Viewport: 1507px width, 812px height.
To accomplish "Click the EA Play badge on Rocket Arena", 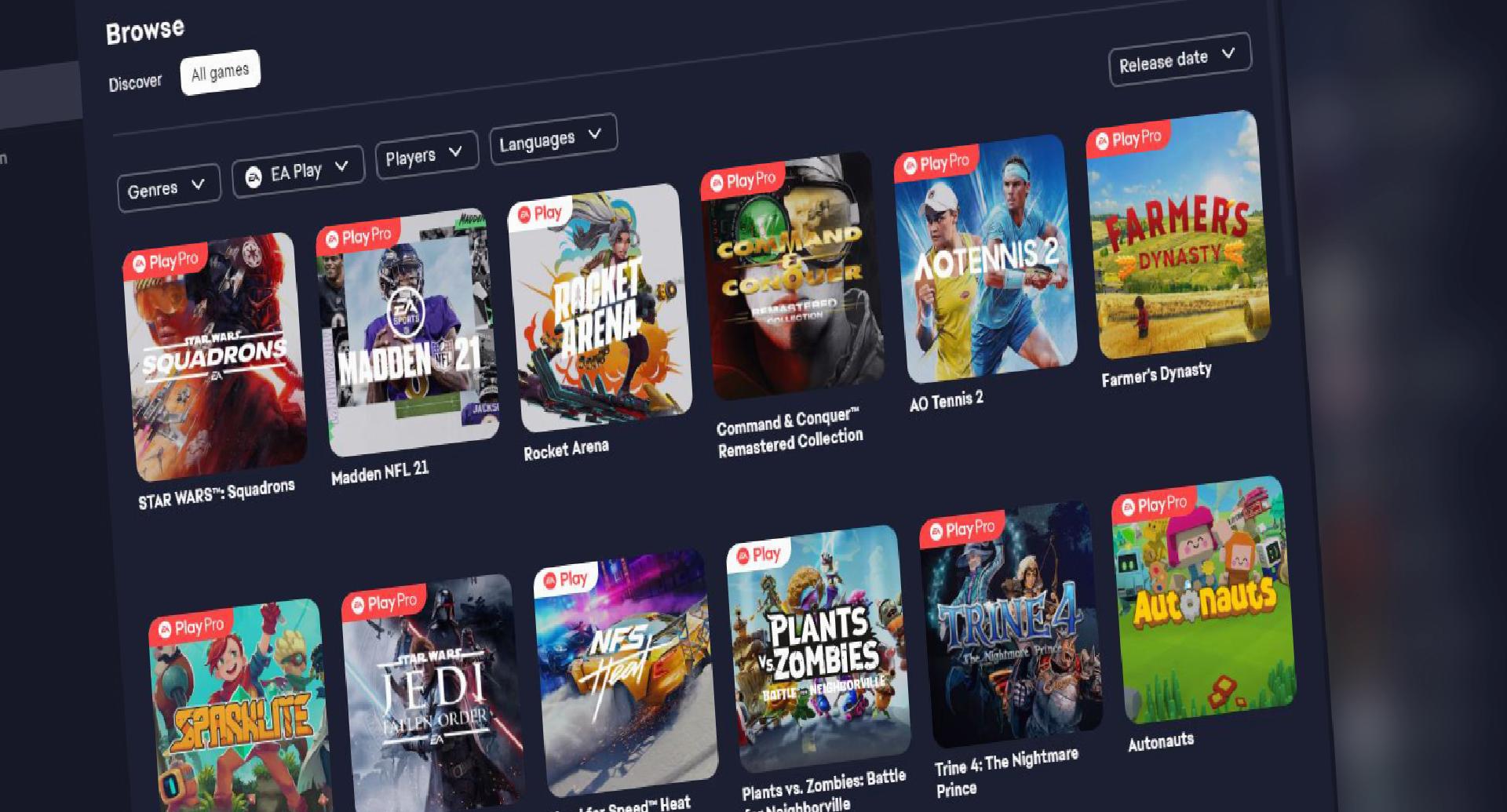I will click(x=538, y=213).
